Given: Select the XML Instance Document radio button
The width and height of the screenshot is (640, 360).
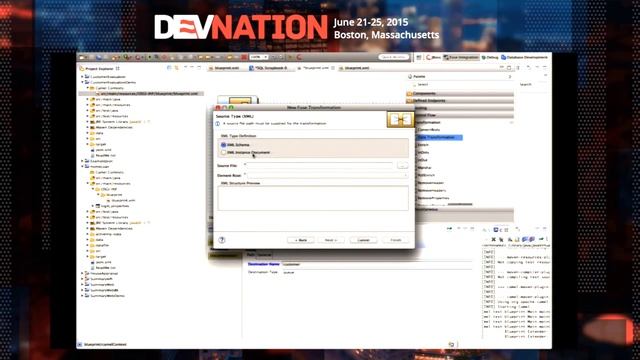Looking at the screenshot, I should (x=223, y=152).
